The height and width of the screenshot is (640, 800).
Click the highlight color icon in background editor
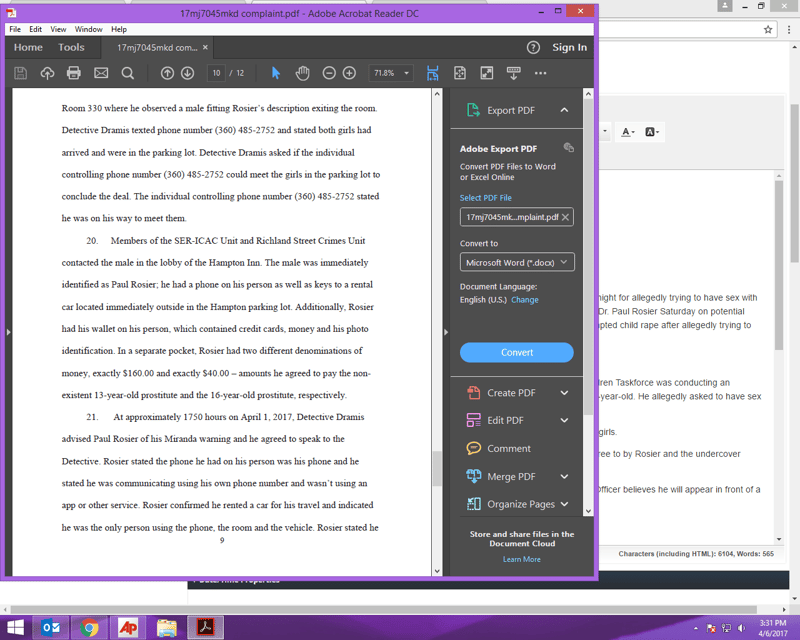coord(652,132)
